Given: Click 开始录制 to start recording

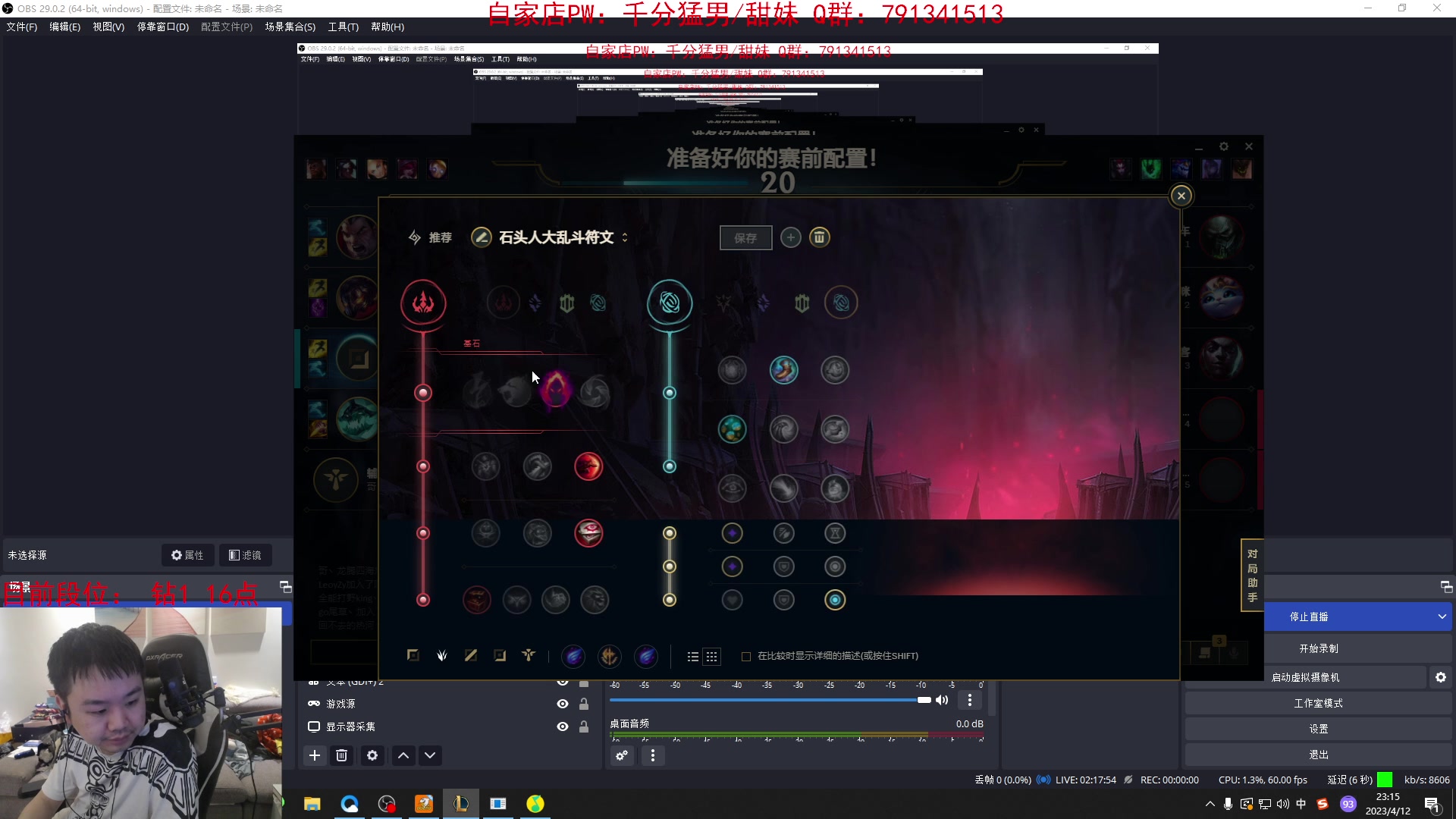Looking at the screenshot, I should [1319, 648].
